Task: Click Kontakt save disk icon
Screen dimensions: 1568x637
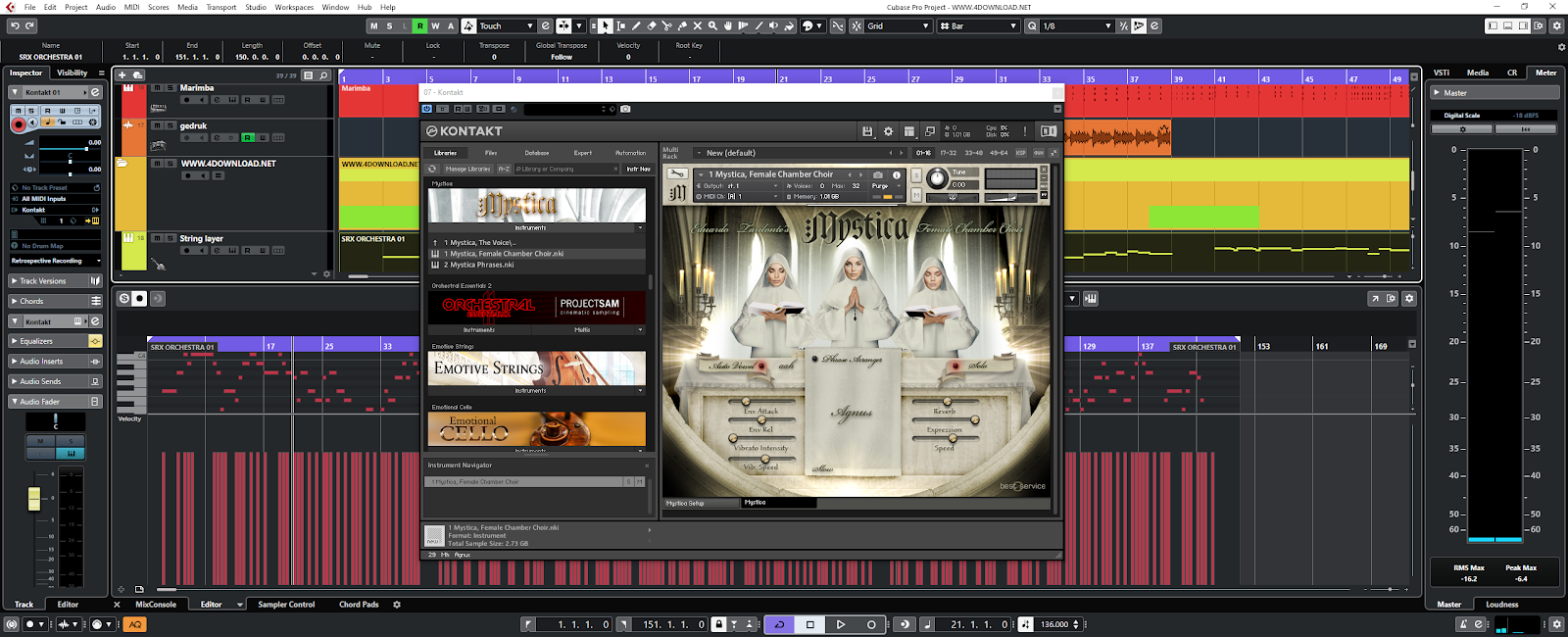Action: click(867, 131)
